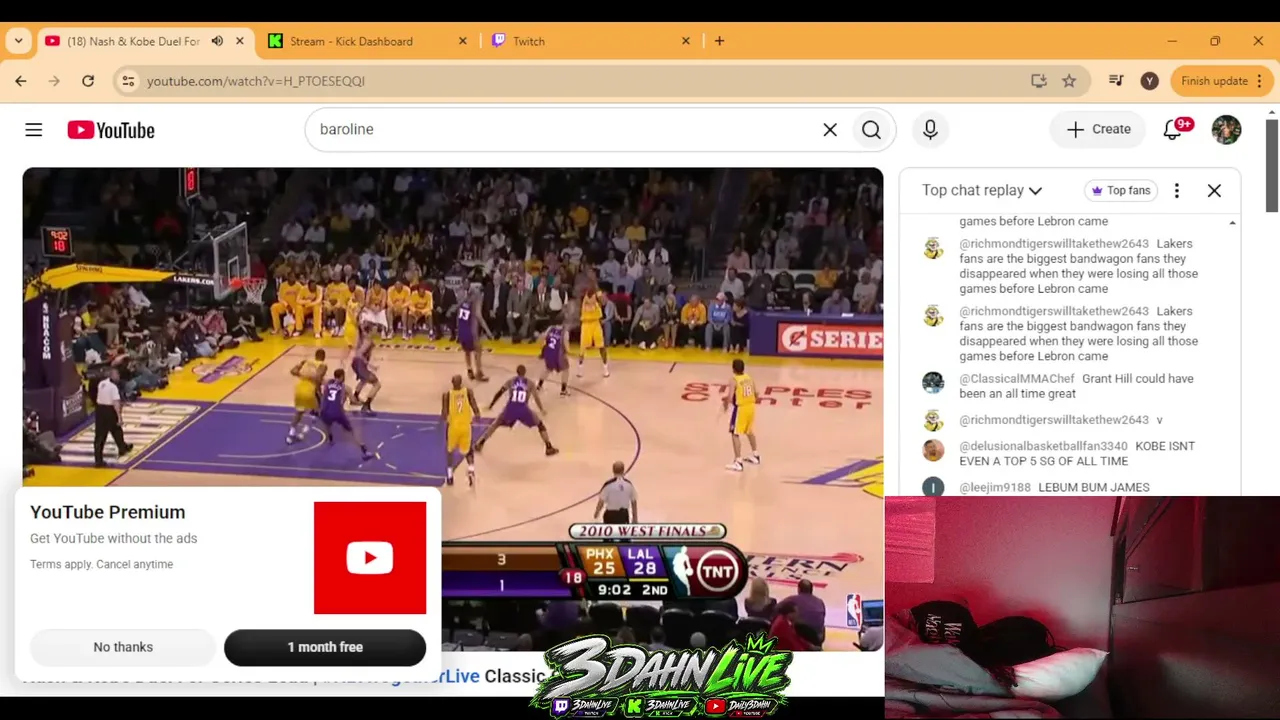Mute the YouTube tab audio
Screen dimensions: 1280x720
(217, 41)
